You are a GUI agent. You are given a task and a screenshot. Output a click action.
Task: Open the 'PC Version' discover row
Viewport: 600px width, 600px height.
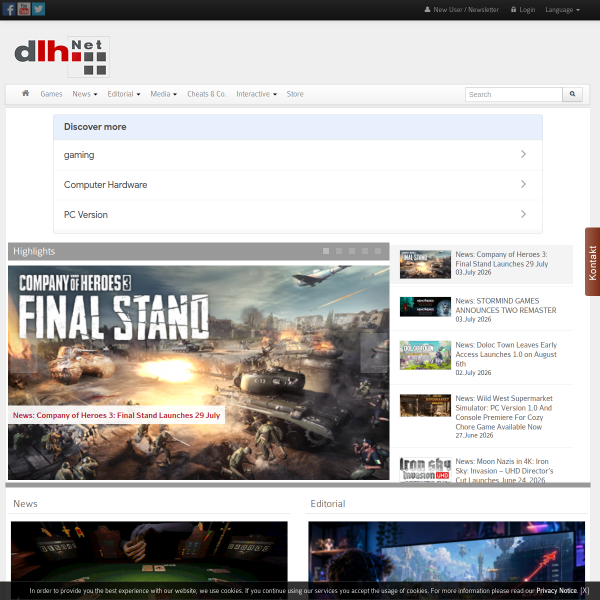(x=298, y=214)
